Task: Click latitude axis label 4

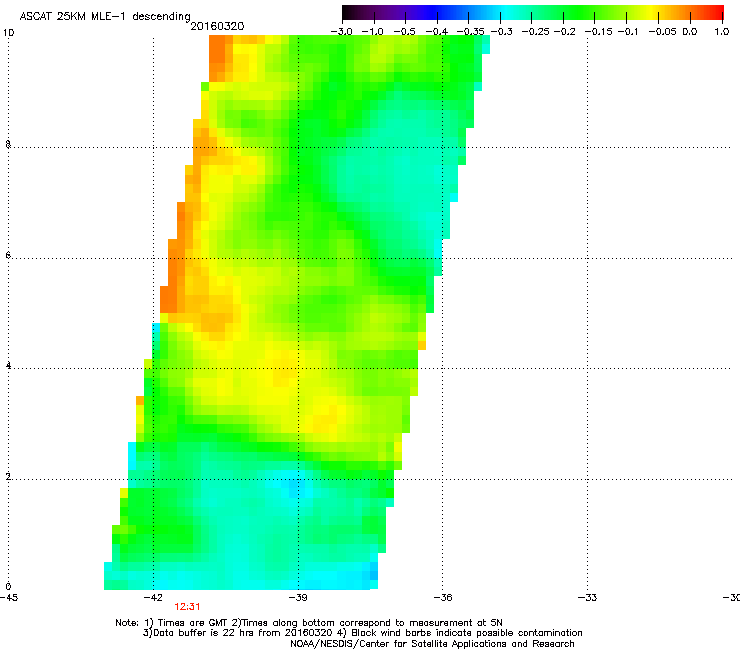Action: (8, 366)
